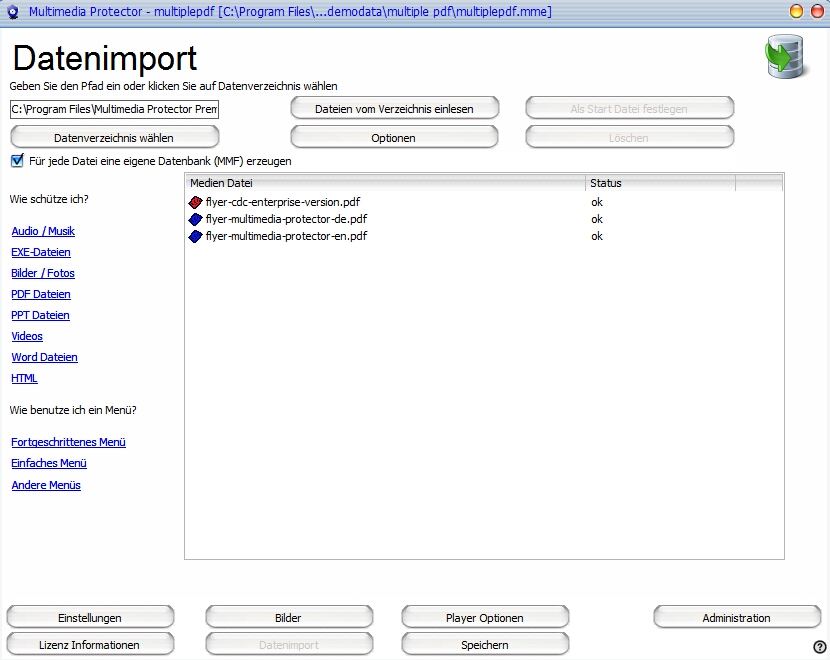
Task: Click the Multimedia Protector title bar icon
Action: pos(13,12)
